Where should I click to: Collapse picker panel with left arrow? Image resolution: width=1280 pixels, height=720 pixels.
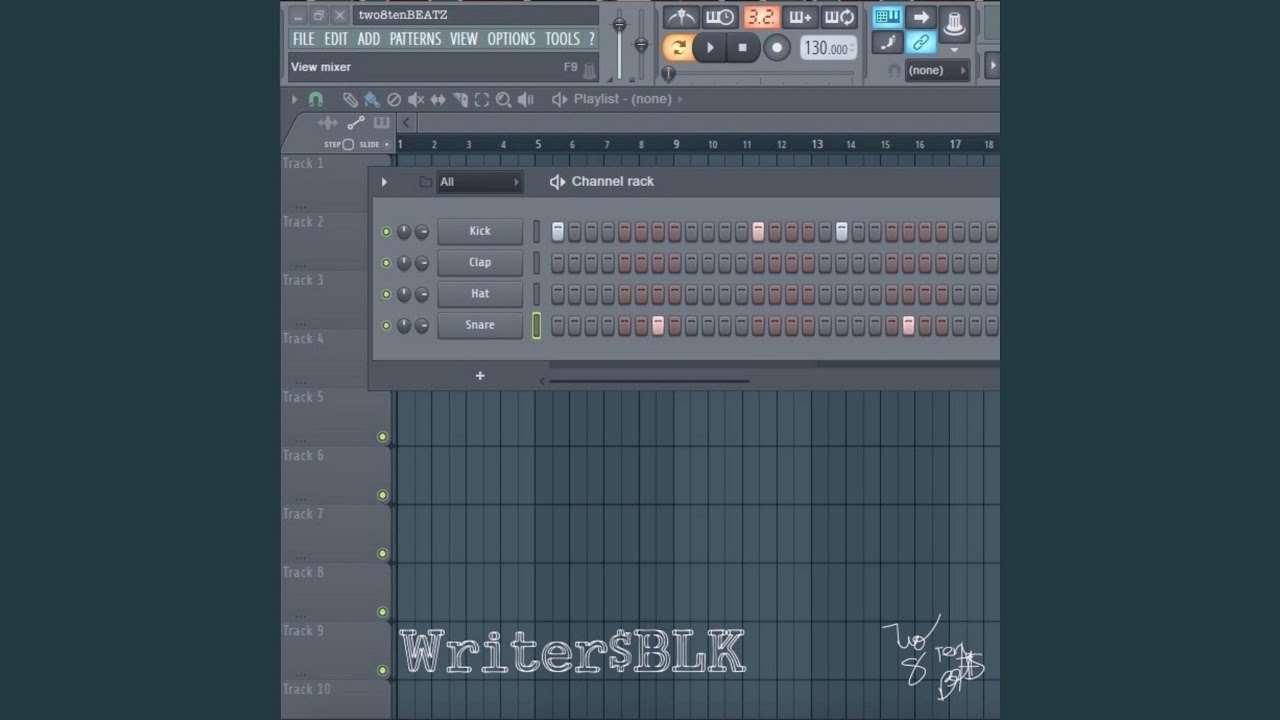(x=406, y=123)
